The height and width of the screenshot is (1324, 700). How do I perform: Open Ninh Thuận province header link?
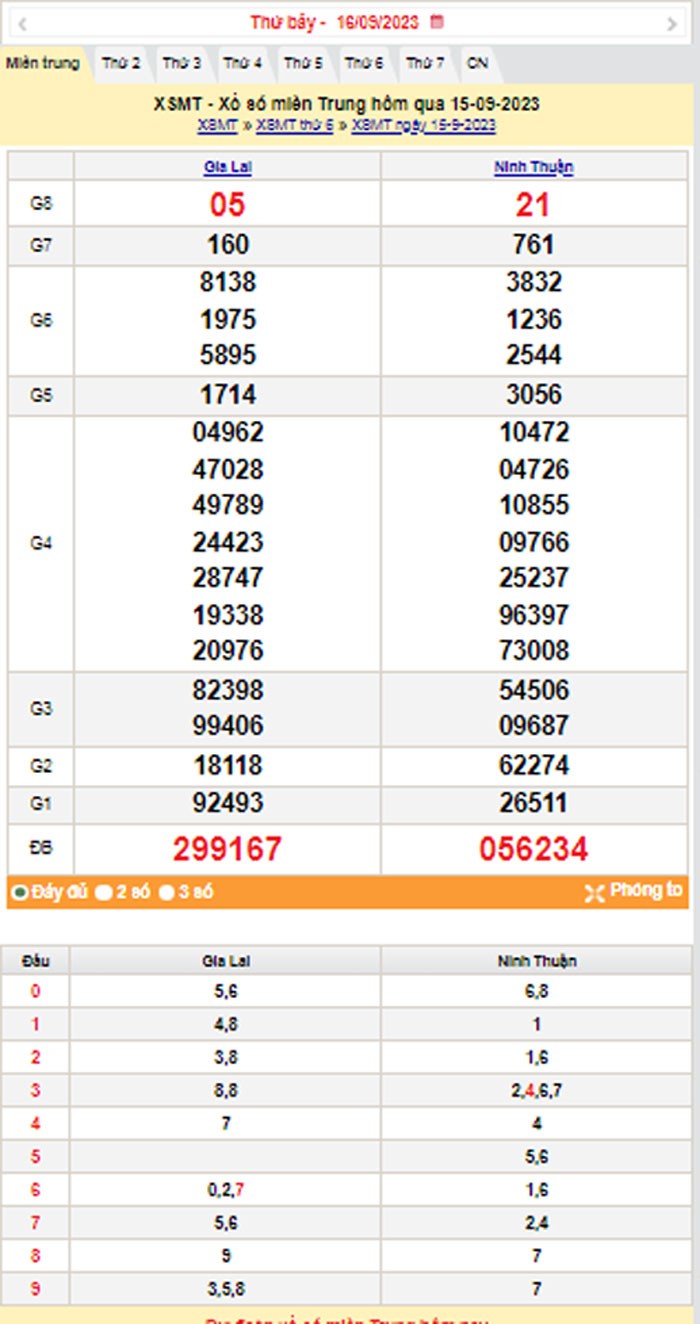534,168
